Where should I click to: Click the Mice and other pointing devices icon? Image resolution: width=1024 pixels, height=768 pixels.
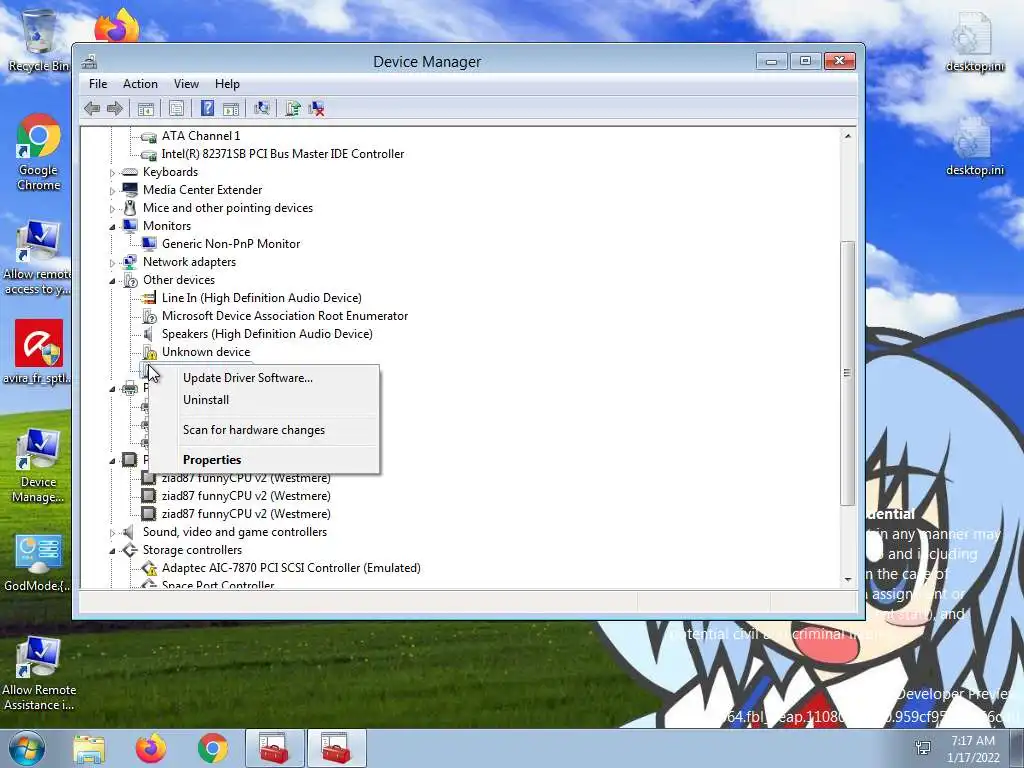point(130,208)
